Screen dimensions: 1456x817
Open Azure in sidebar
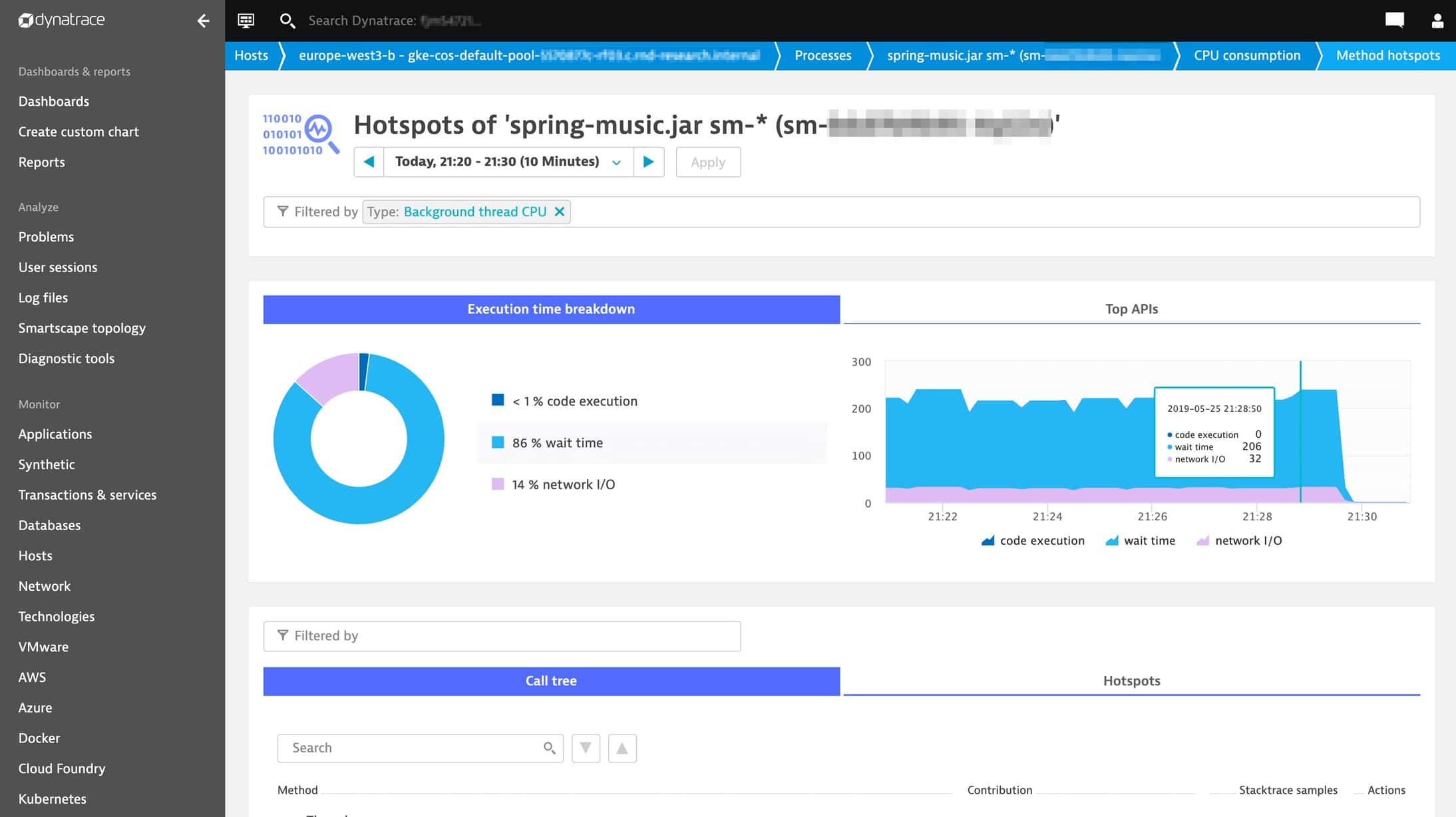[x=35, y=708]
